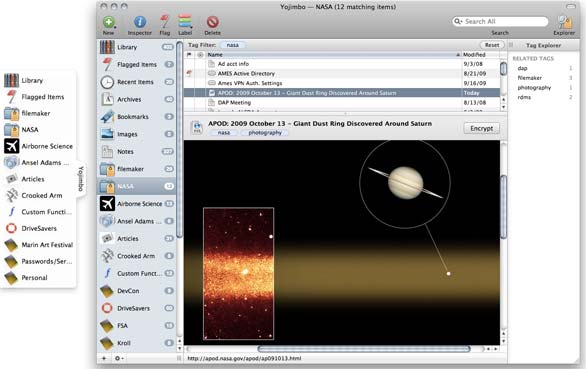Select Marin Art Festival in drop dock
Viewport: 586px width, 369px height.
coord(39,245)
